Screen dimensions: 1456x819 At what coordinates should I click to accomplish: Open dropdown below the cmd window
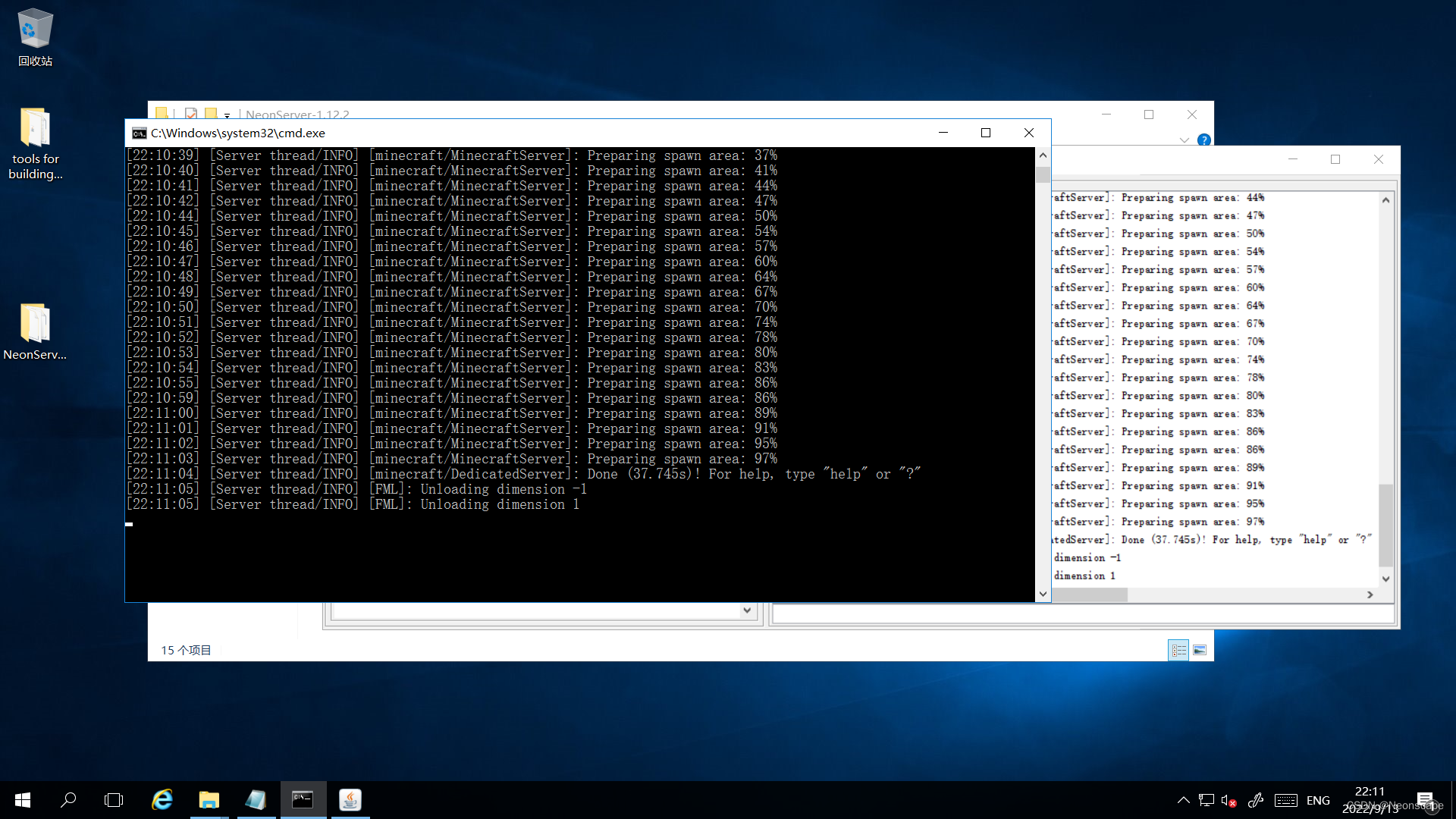point(747,610)
